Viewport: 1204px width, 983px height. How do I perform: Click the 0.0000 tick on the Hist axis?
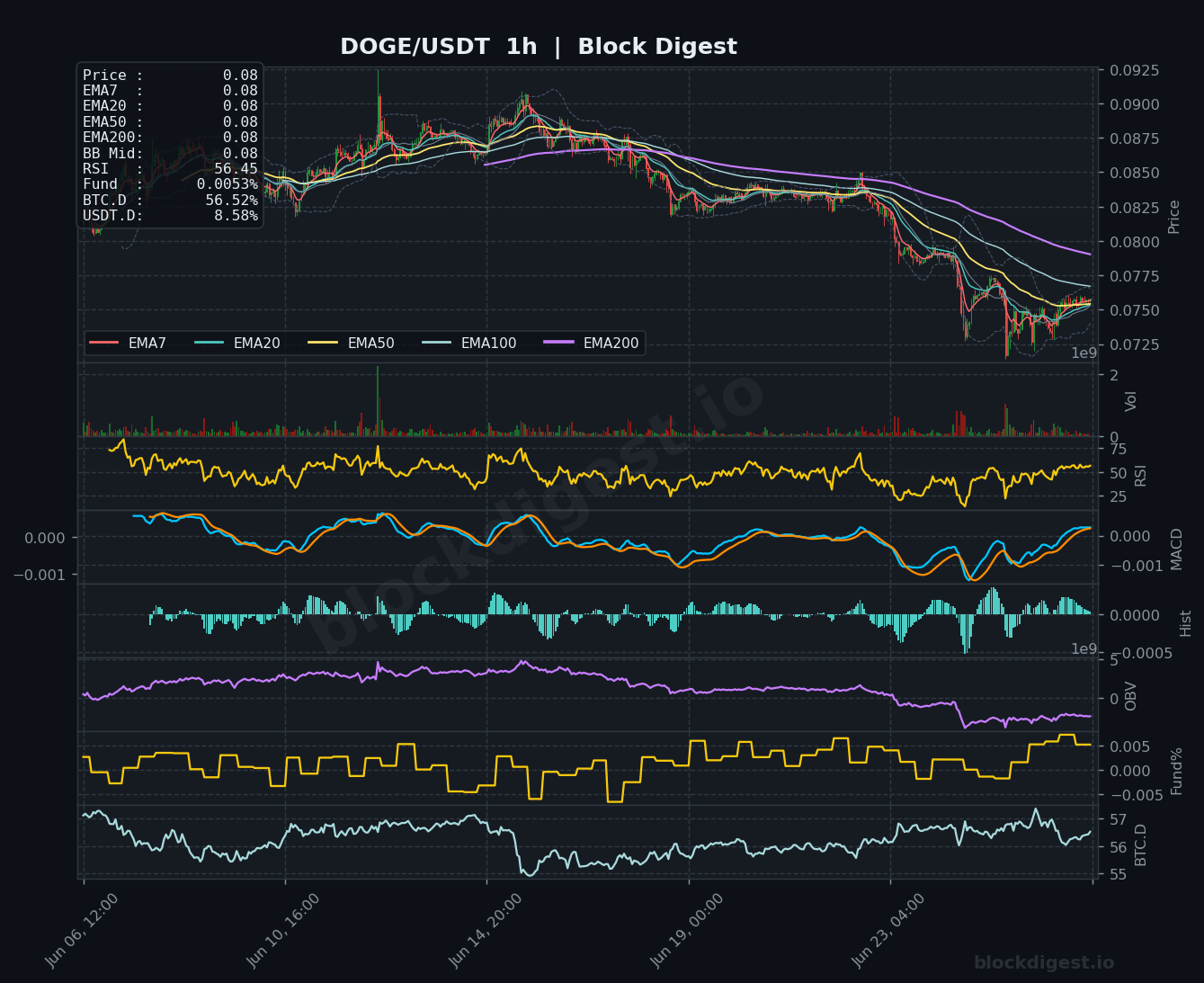coord(1134,615)
